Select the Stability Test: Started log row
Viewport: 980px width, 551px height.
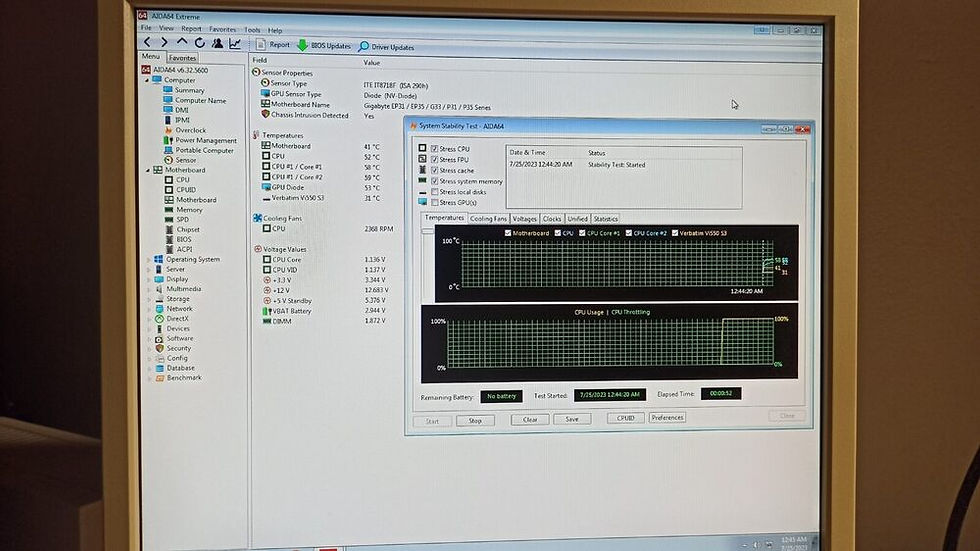point(623,164)
